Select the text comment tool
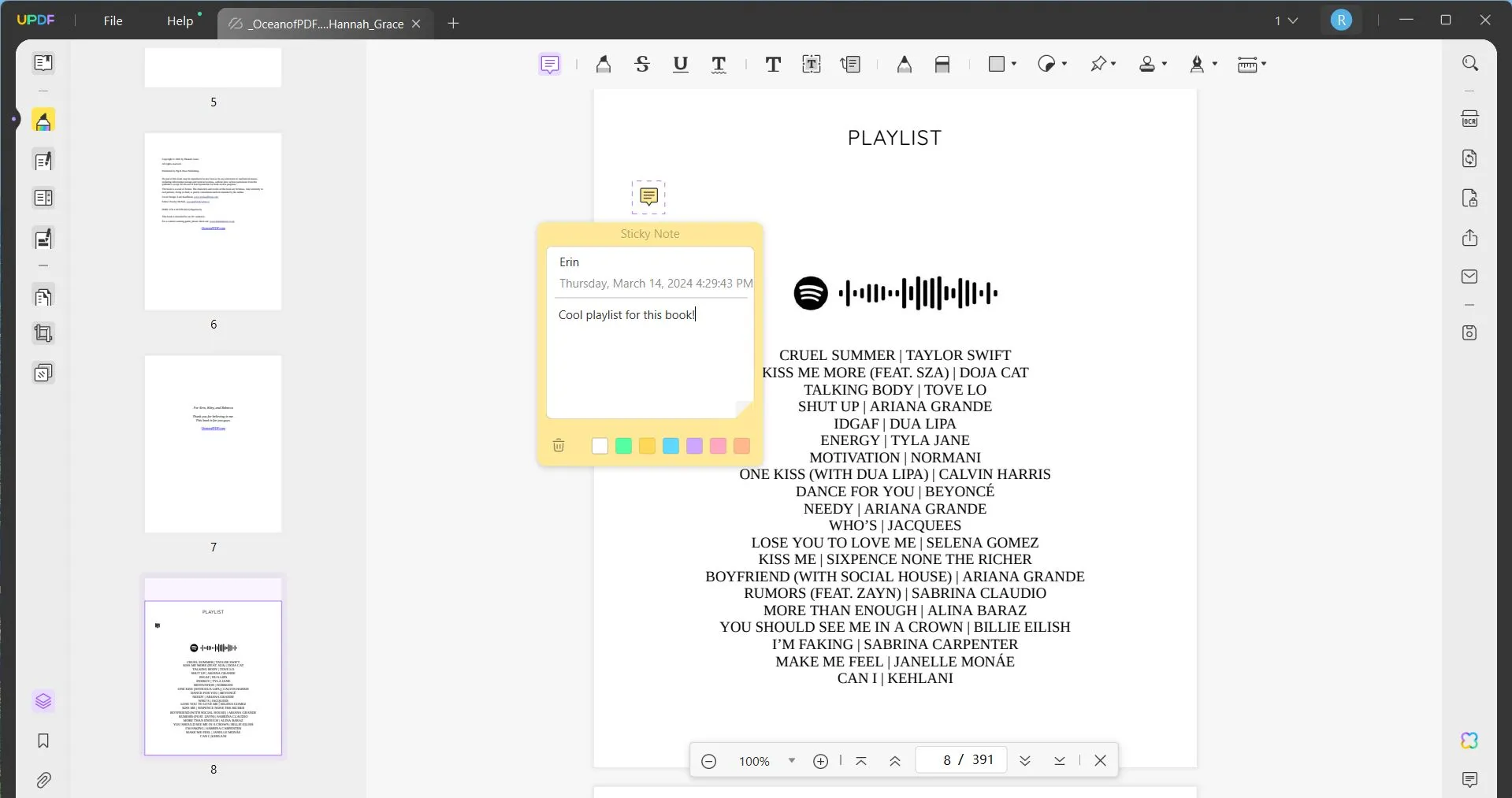1512x798 pixels. [773, 65]
